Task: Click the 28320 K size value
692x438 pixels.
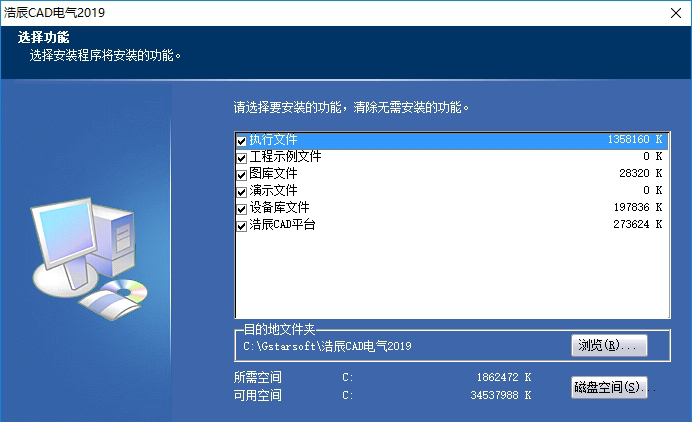Action: 641,173
